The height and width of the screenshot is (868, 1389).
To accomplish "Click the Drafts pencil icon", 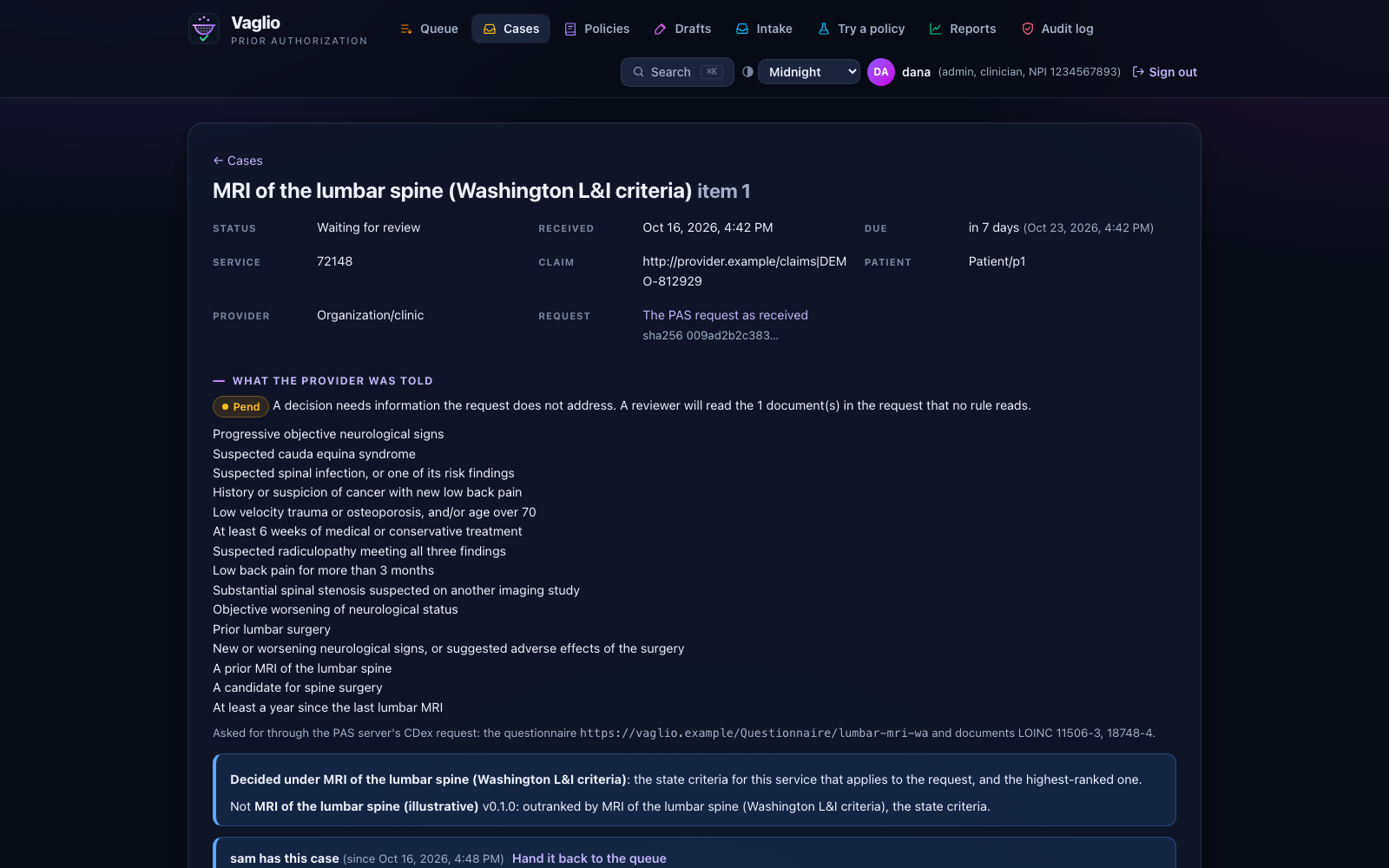I will pos(661,29).
